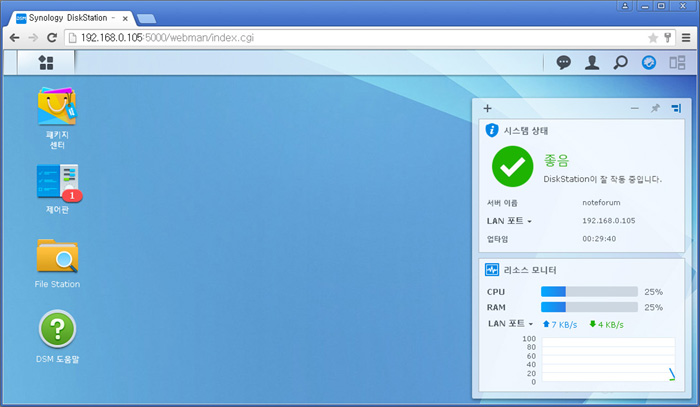Screen dimensions: 700x407
Task: Open the DSM main menu button
Action: 46,62
